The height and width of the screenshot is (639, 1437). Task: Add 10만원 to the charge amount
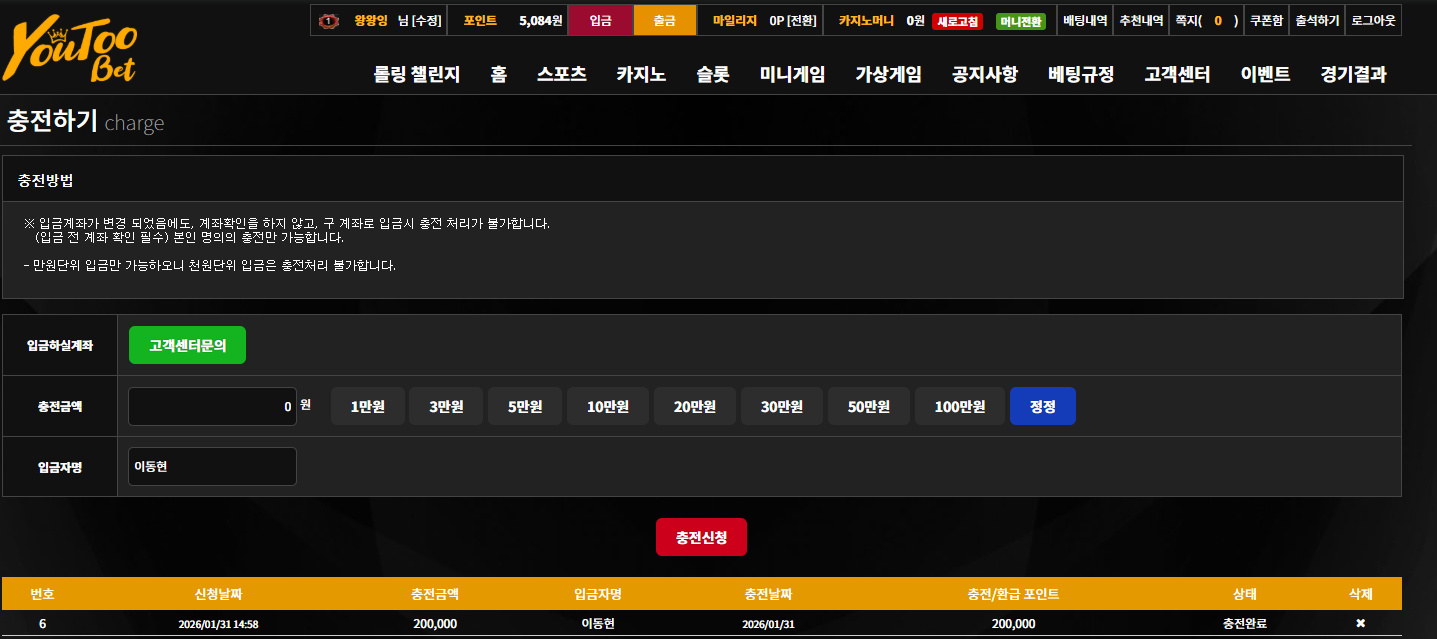click(x=608, y=406)
